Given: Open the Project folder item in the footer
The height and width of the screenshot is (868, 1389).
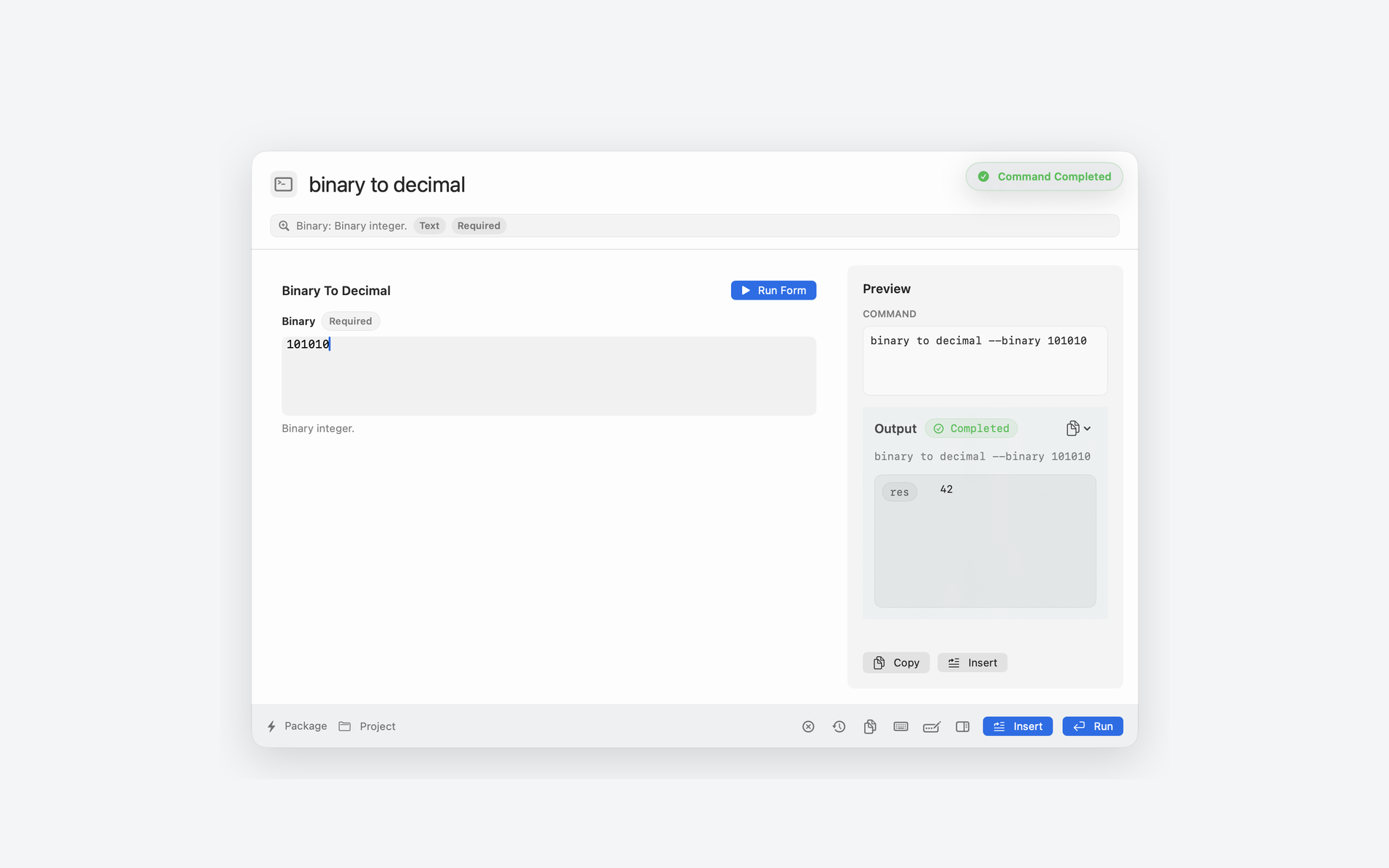Looking at the screenshot, I should tap(367, 726).
